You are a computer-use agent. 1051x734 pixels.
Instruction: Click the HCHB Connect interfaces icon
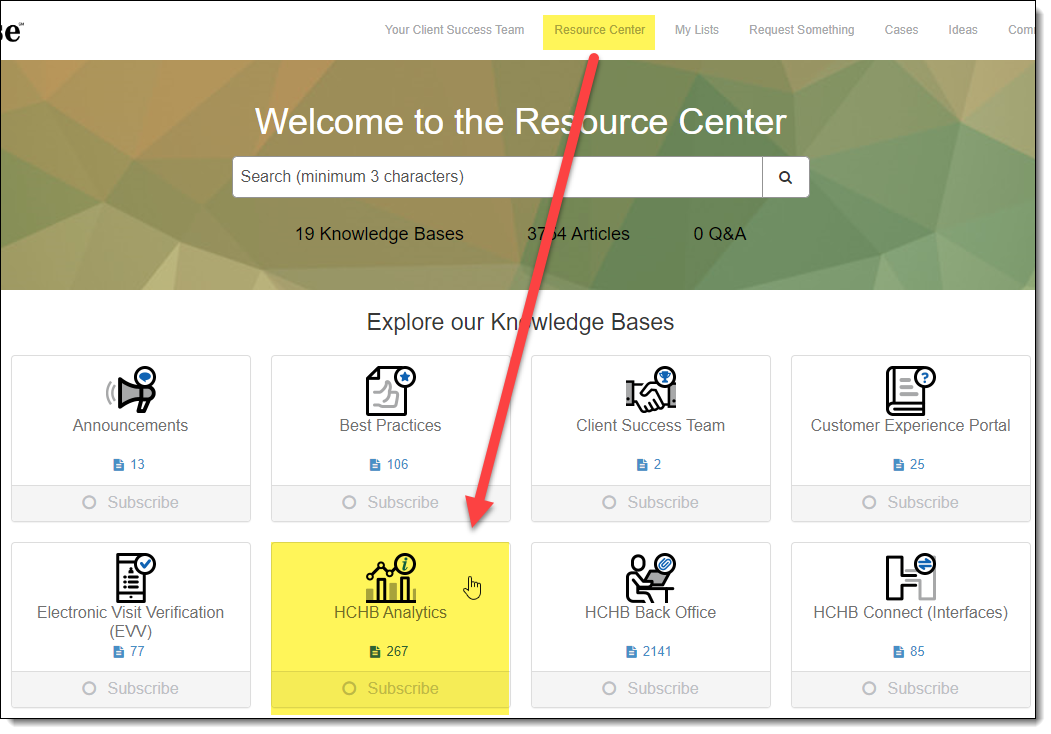(910, 577)
